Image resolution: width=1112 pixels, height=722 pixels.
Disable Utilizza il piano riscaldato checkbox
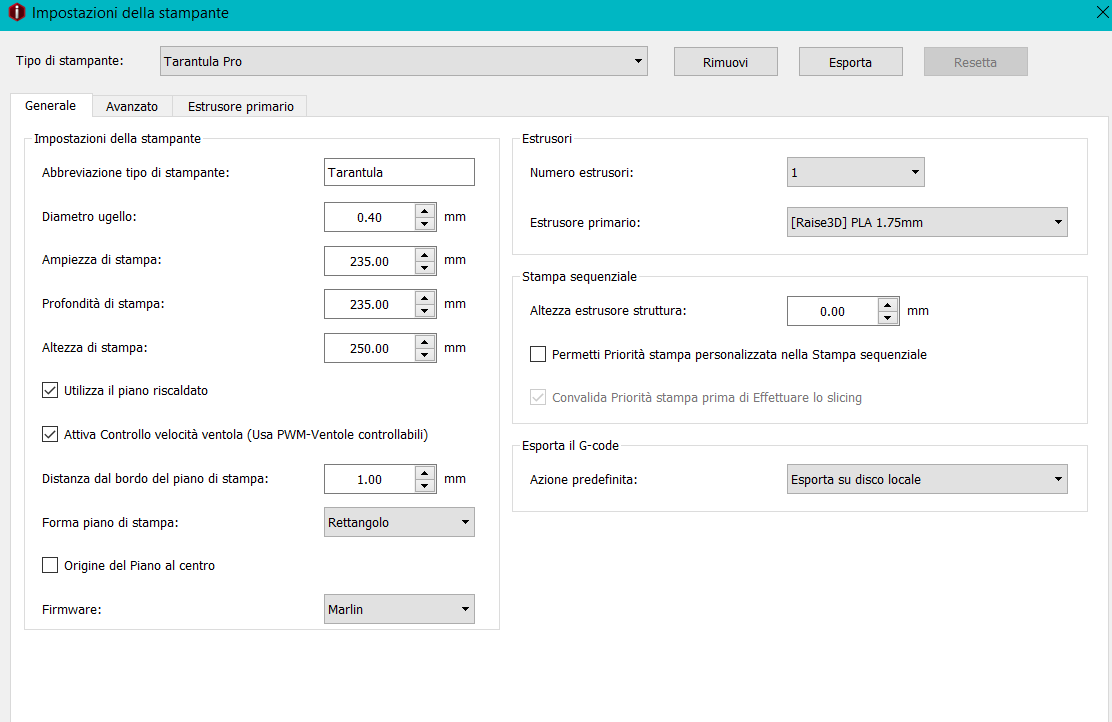[50, 391]
